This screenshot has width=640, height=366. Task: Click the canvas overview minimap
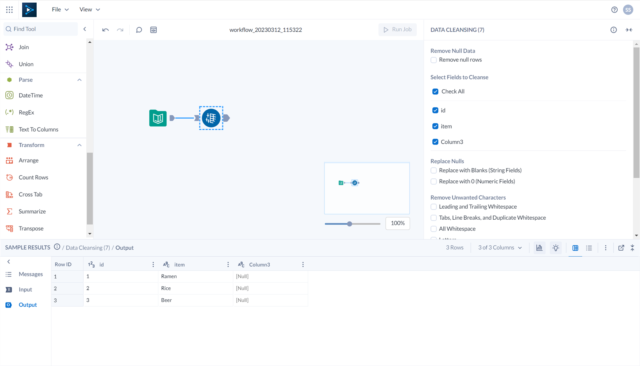367,188
